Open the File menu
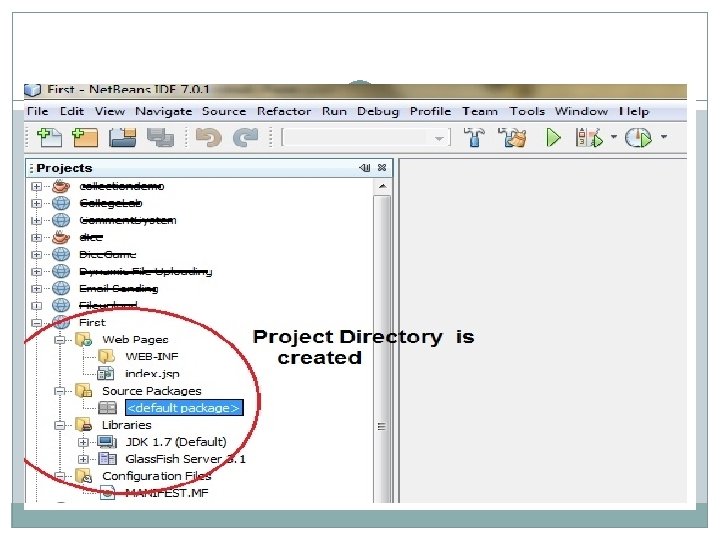 pyautogui.click(x=38, y=111)
